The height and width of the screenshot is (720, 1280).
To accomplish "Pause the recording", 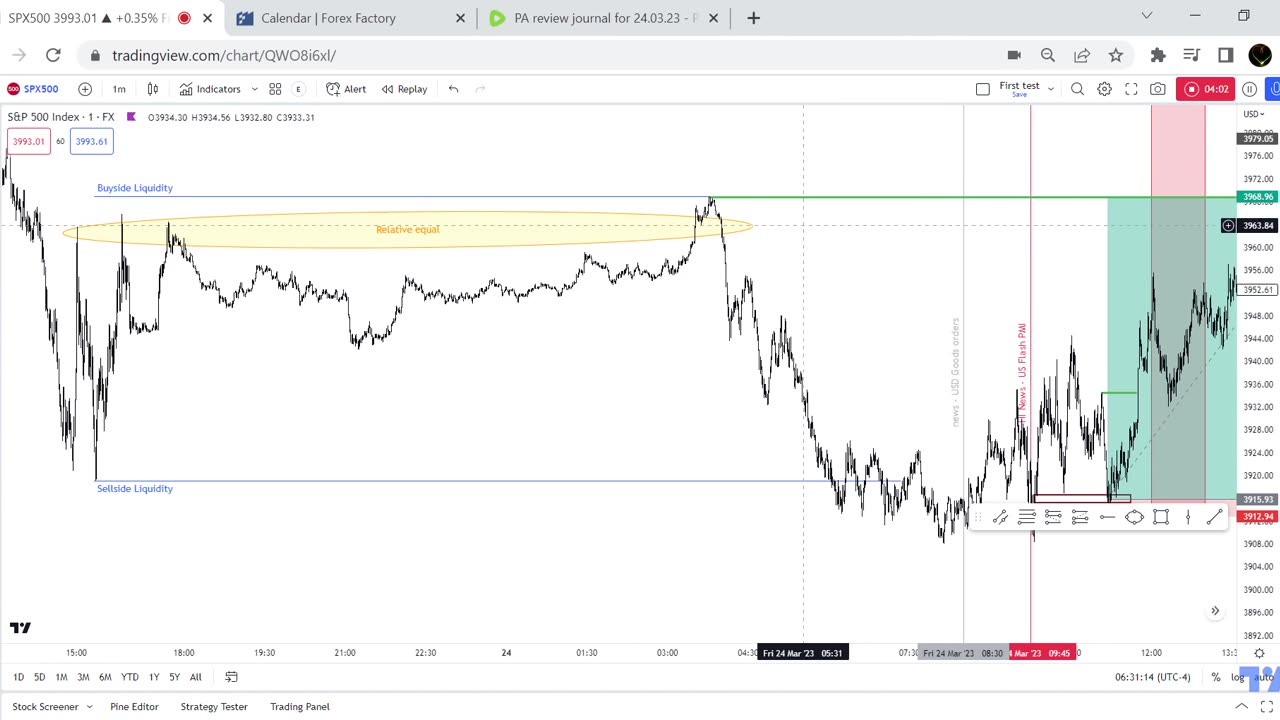I will coord(1249,89).
